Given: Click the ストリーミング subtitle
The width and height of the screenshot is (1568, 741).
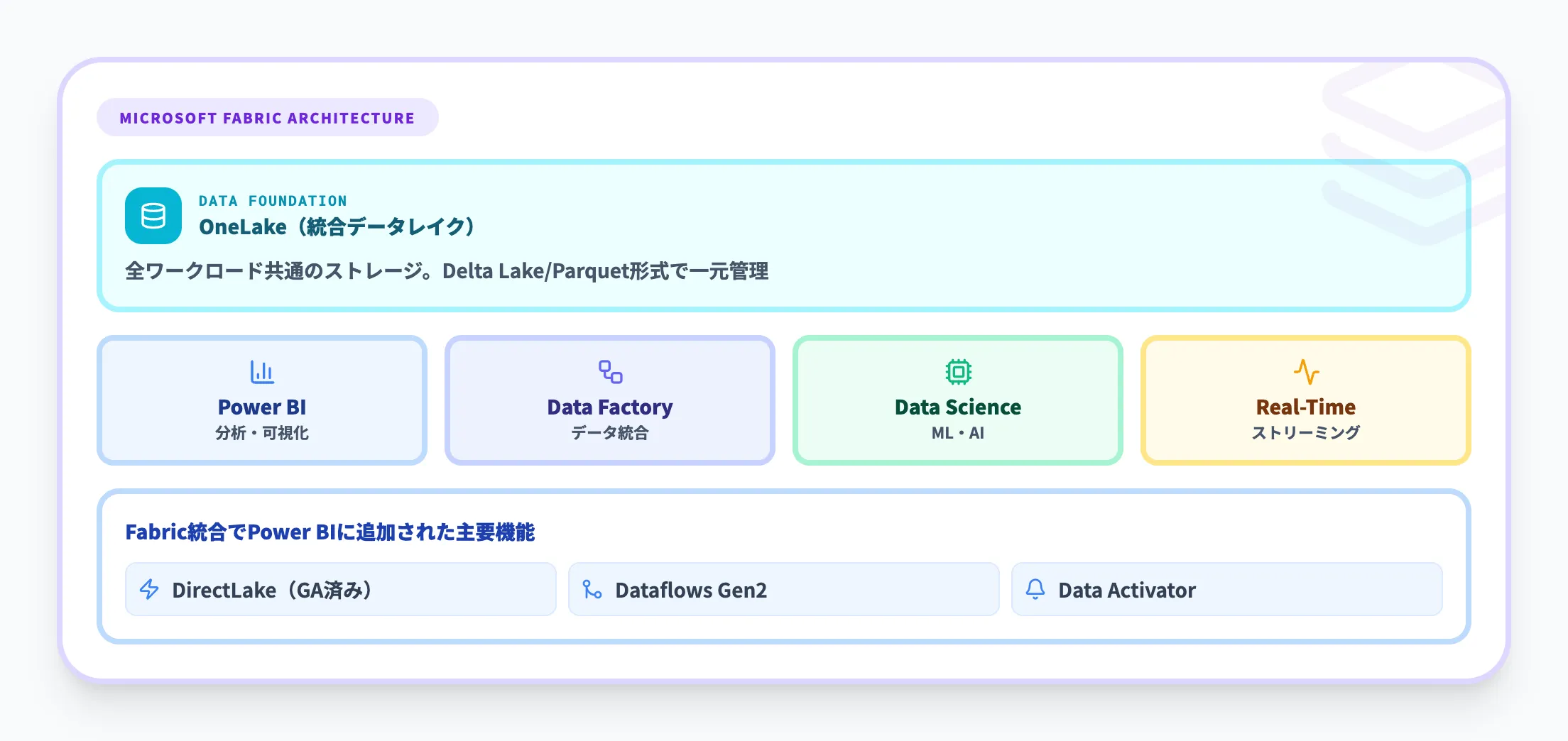Looking at the screenshot, I should pyautogui.click(x=1306, y=433).
